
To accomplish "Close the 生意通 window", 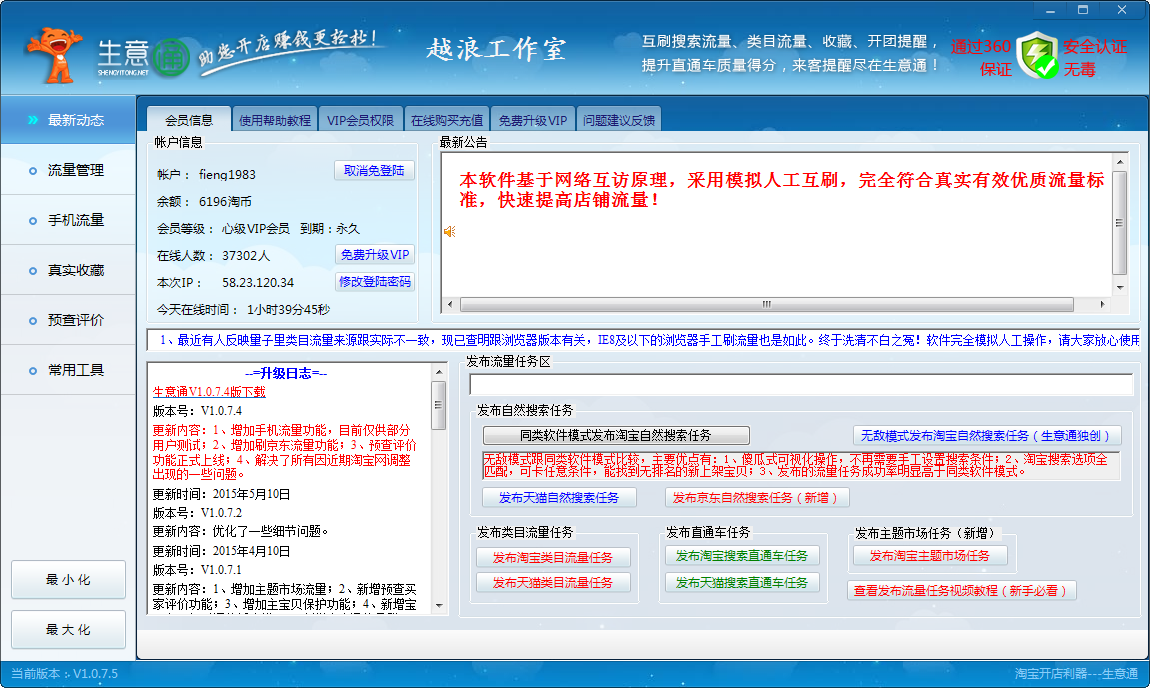I will pyautogui.click(x=1122, y=10).
